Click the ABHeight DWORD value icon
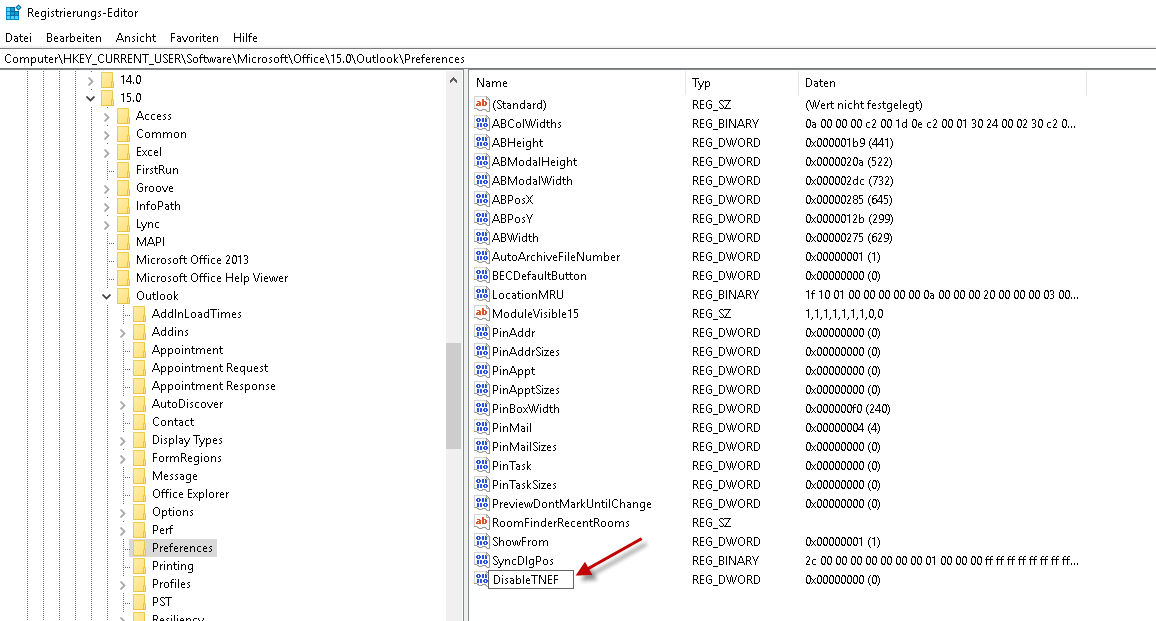 point(481,142)
